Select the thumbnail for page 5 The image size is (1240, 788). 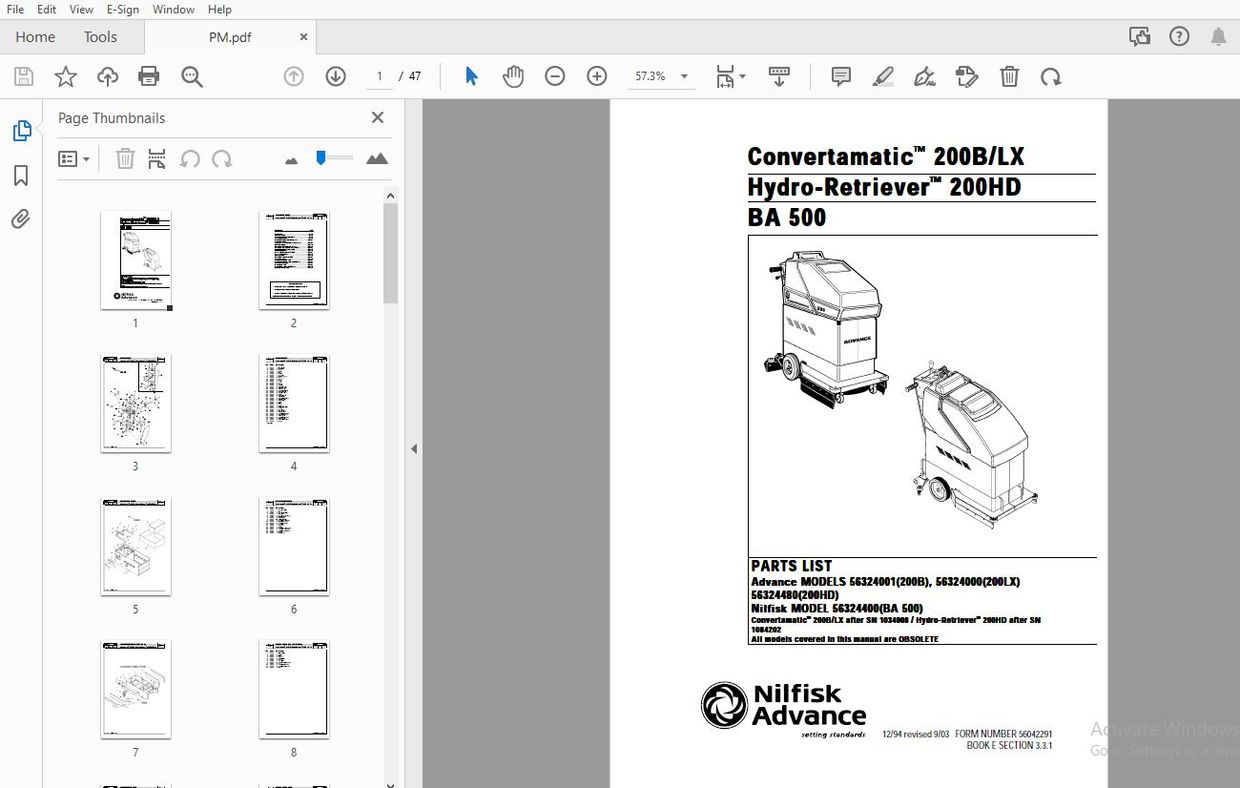click(x=135, y=546)
